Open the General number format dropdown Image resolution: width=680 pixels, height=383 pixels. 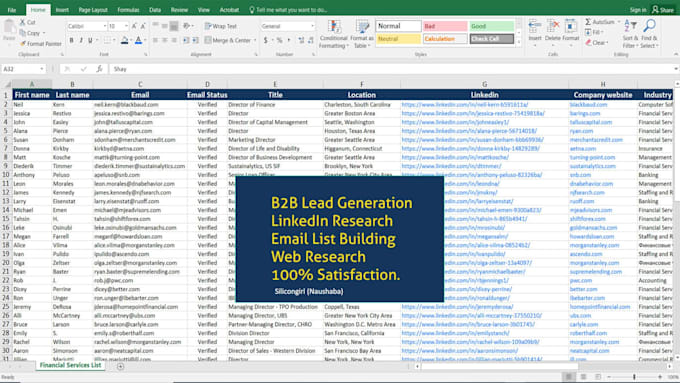click(312, 26)
